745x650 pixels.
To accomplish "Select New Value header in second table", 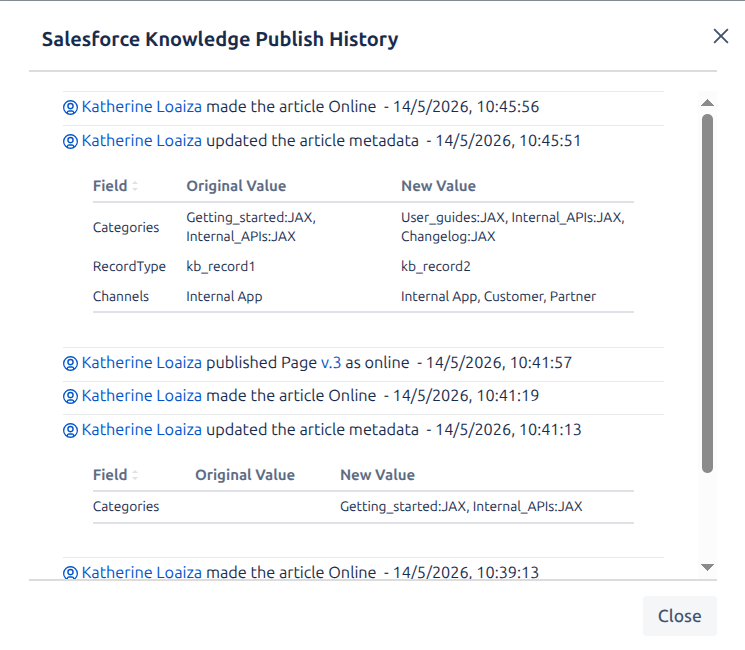I will pos(377,475).
